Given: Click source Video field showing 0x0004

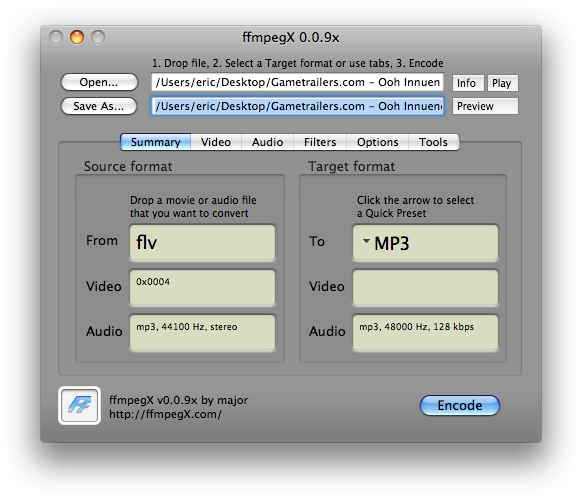Looking at the screenshot, I should (x=202, y=288).
